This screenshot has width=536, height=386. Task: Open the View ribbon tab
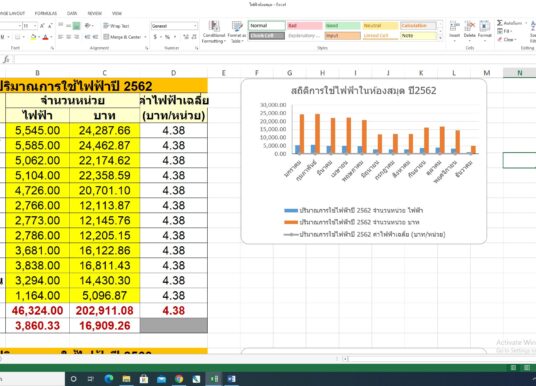point(117,13)
